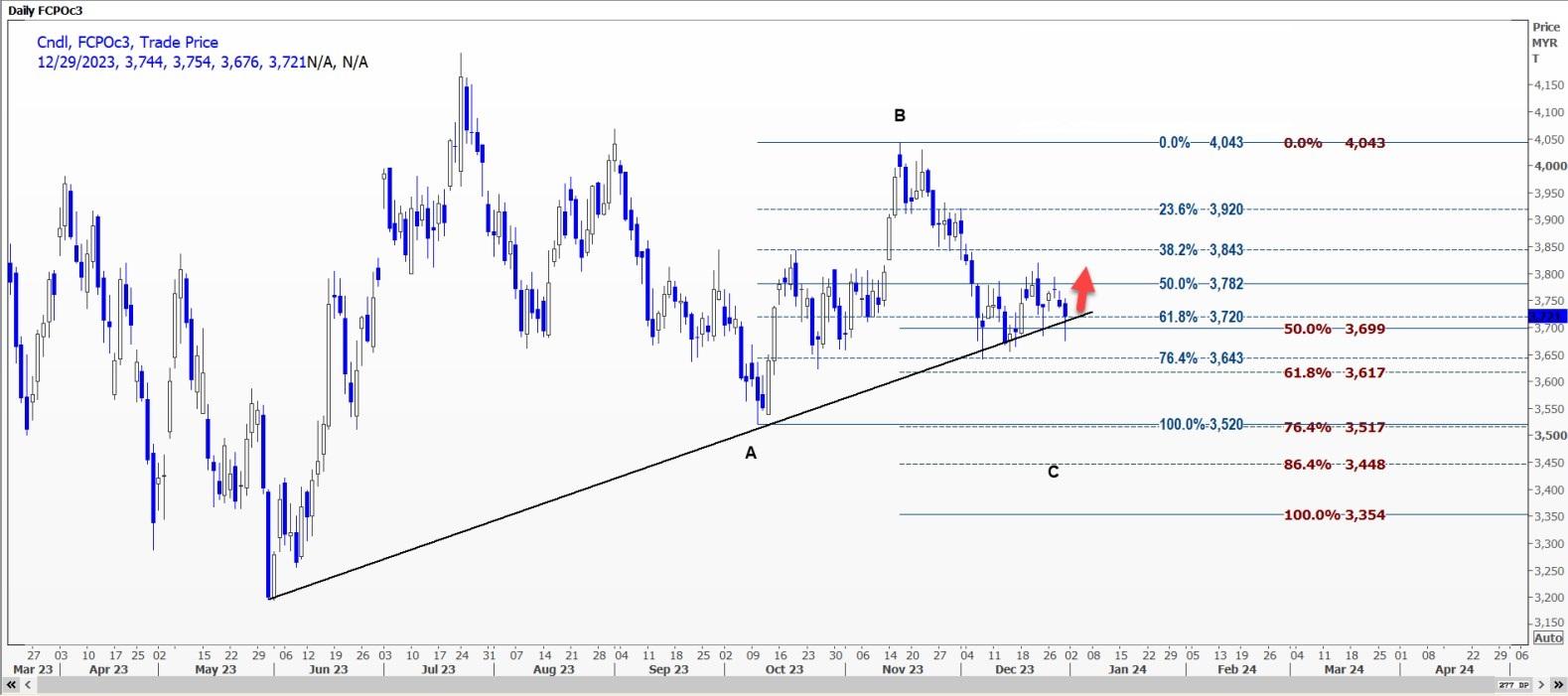Click the red 50.0% 3,699 projection label
The image size is (1568, 696).
coord(1334,329)
